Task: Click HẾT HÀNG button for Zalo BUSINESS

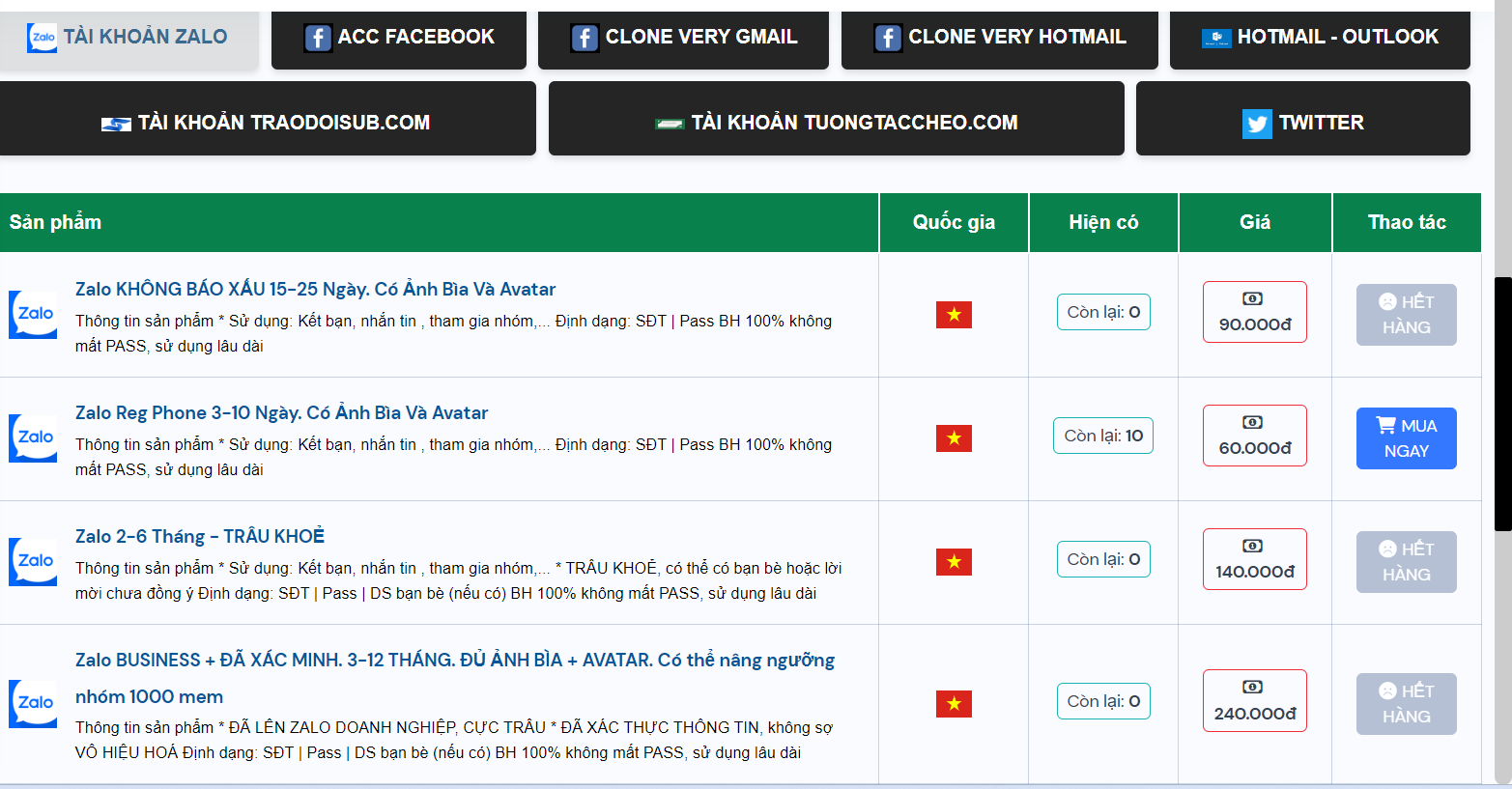Action: 1406,704
